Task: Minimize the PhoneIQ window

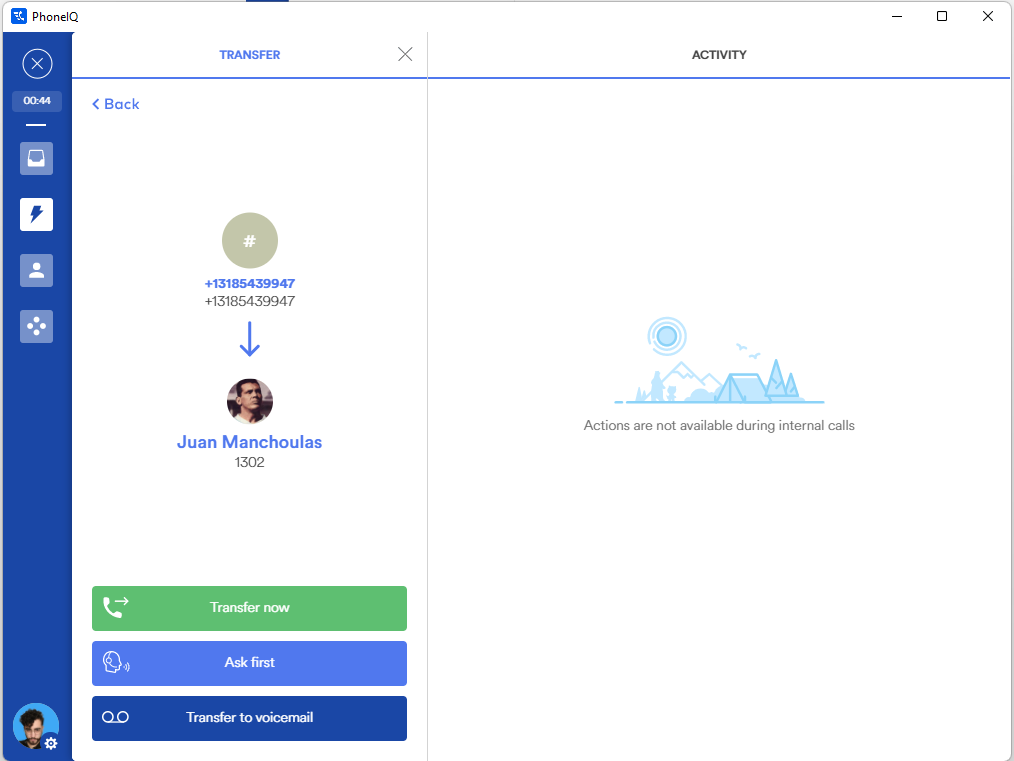Action: coord(896,16)
